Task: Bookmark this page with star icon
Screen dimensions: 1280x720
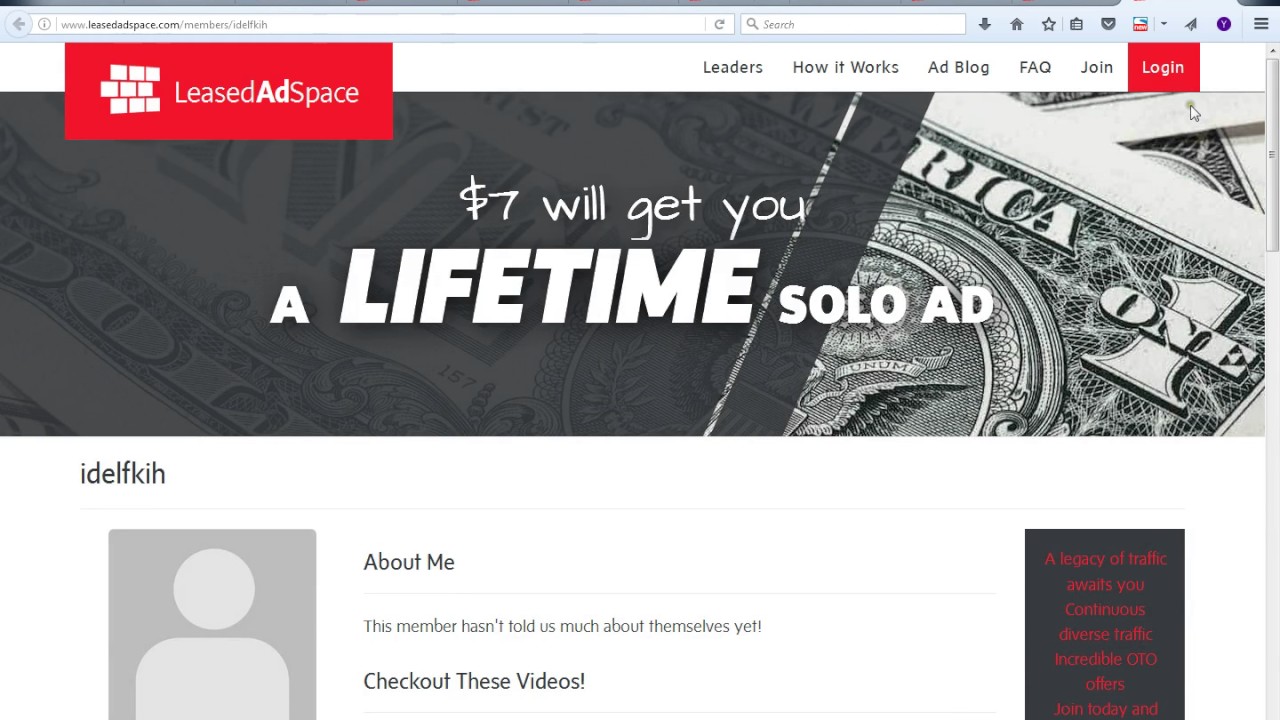Action: tap(1048, 24)
